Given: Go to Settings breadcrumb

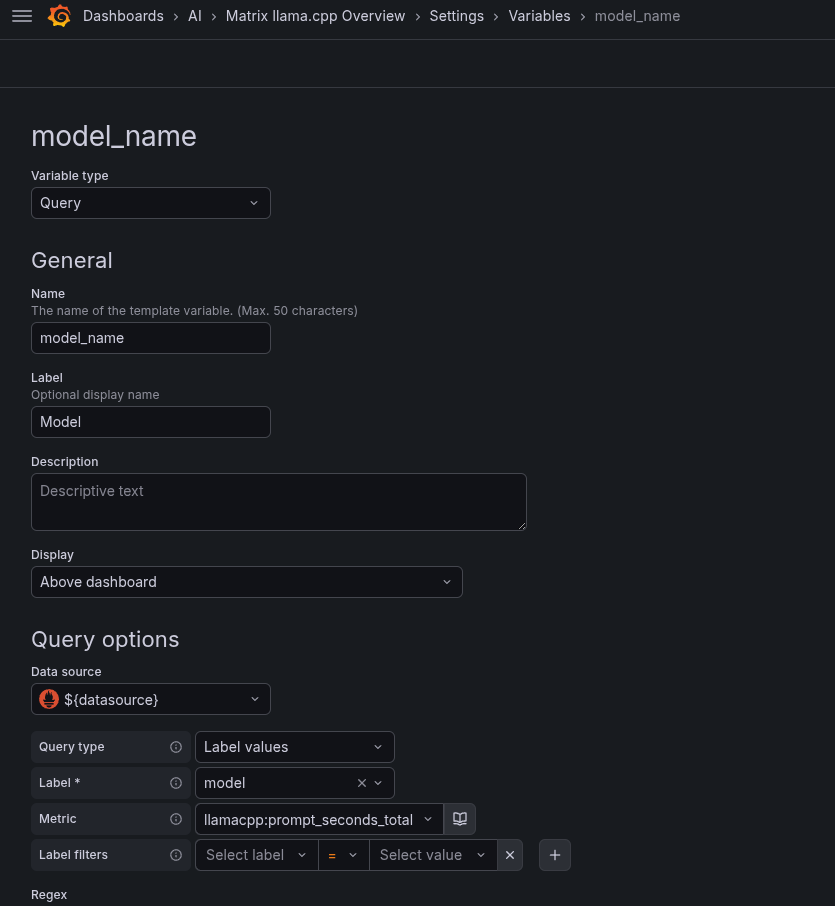Looking at the screenshot, I should tap(457, 16).
